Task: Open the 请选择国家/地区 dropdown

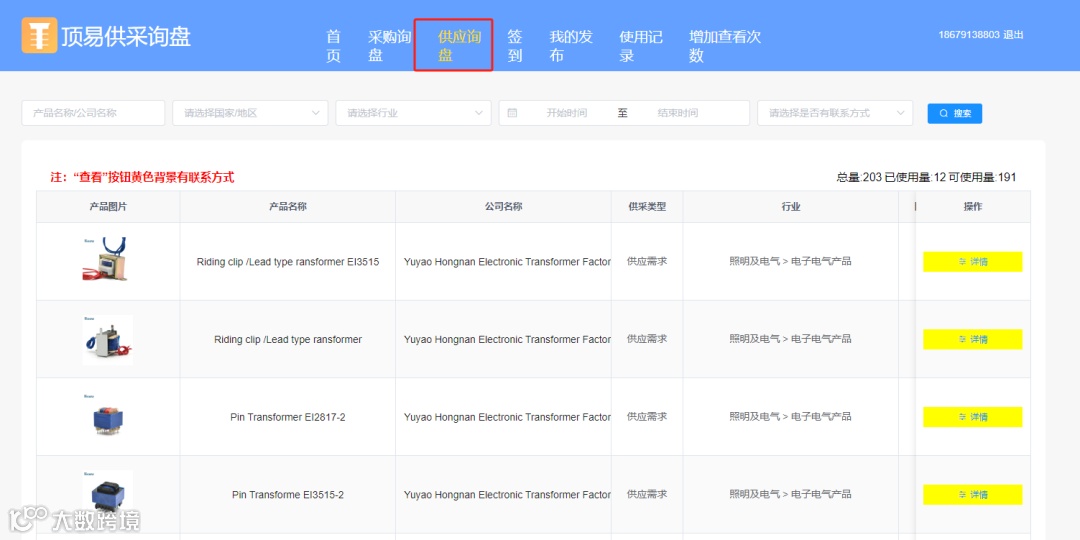Action: 250,113
